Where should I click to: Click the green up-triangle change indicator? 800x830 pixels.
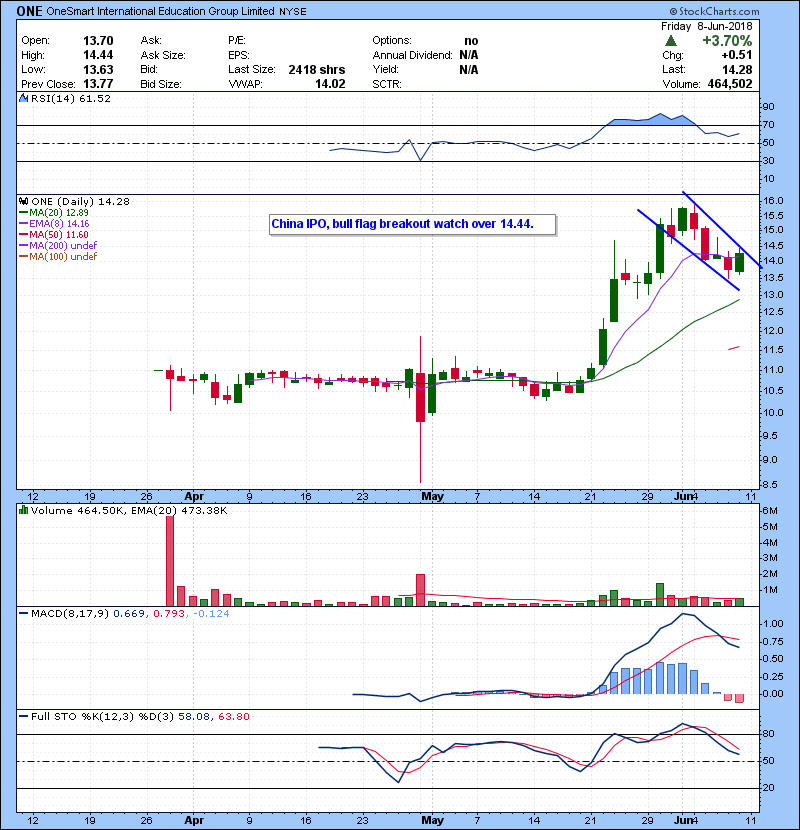click(x=671, y=41)
